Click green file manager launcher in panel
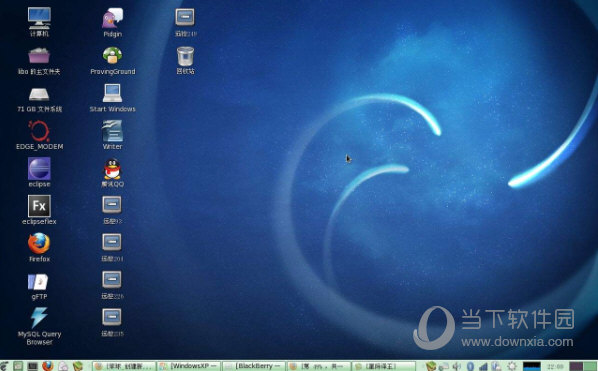 (x=18, y=366)
